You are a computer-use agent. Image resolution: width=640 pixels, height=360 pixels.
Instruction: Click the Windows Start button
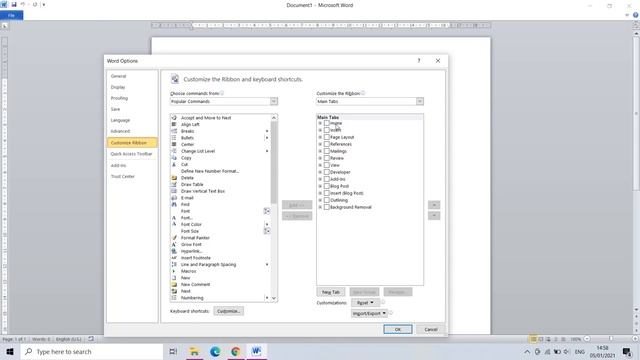pos(10,351)
